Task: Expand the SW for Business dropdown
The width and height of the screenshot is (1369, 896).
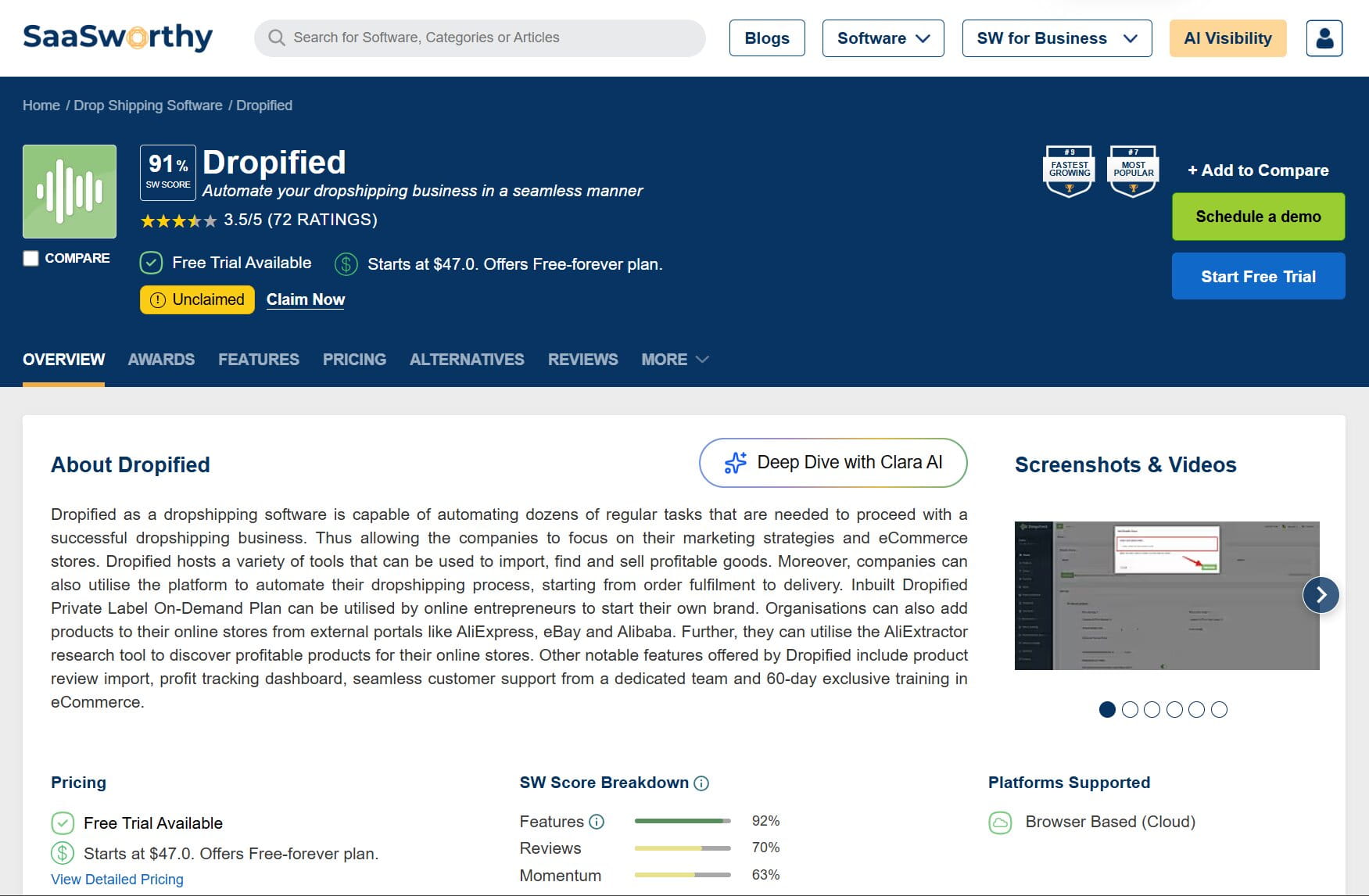Action: pos(1056,38)
